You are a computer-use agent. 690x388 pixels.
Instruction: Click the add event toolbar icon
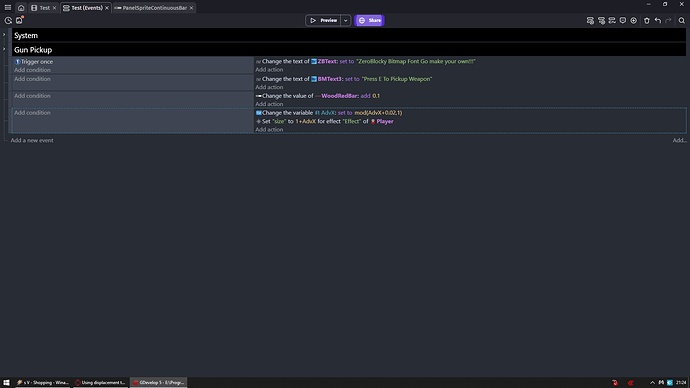point(590,20)
